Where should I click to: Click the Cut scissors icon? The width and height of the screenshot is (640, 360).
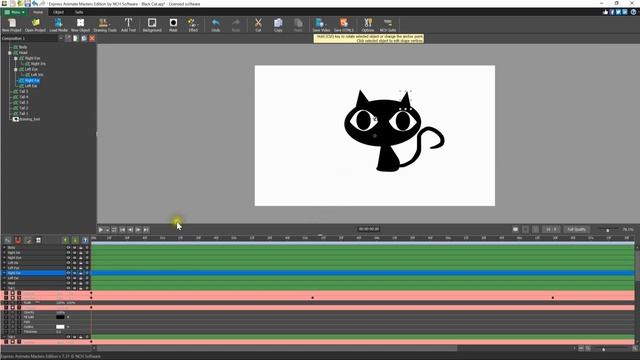tap(258, 24)
